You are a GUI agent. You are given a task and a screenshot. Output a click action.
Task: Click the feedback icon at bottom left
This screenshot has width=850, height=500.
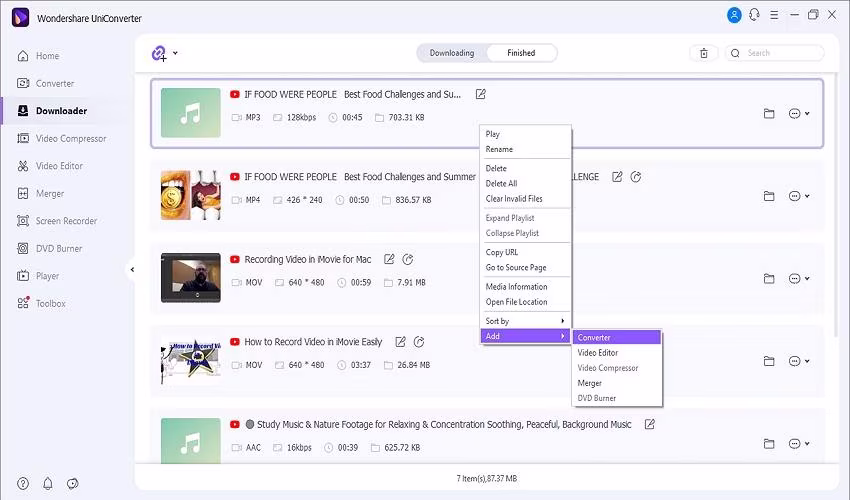coord(73,483)
